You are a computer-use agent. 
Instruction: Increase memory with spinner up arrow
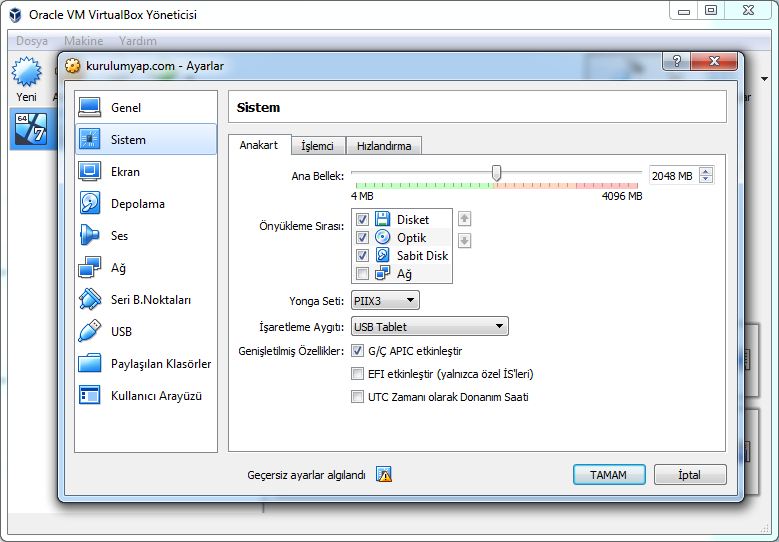coord(706,171)
